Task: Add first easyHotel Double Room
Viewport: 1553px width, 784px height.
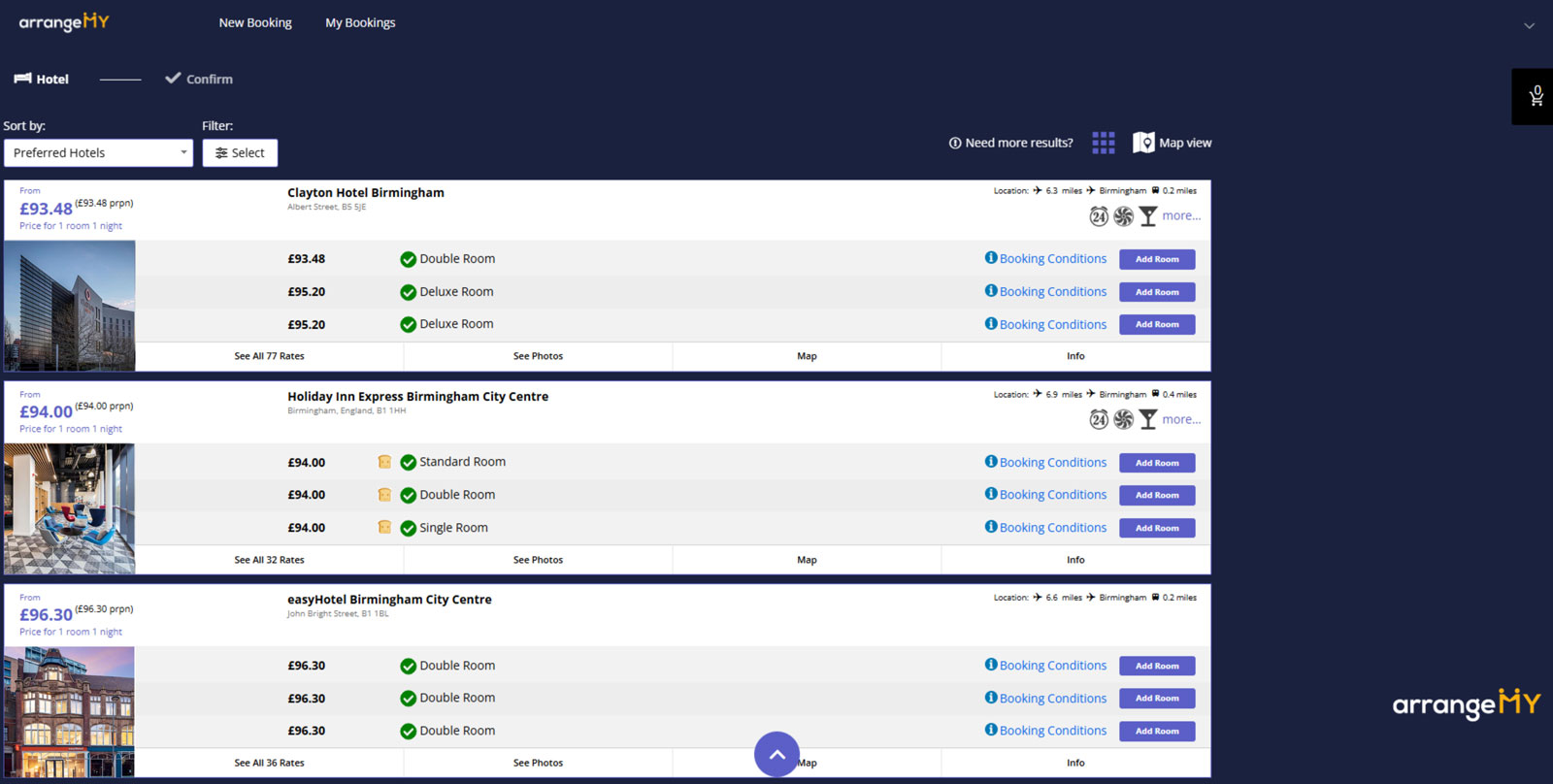Action: [x=1157, y=666]
